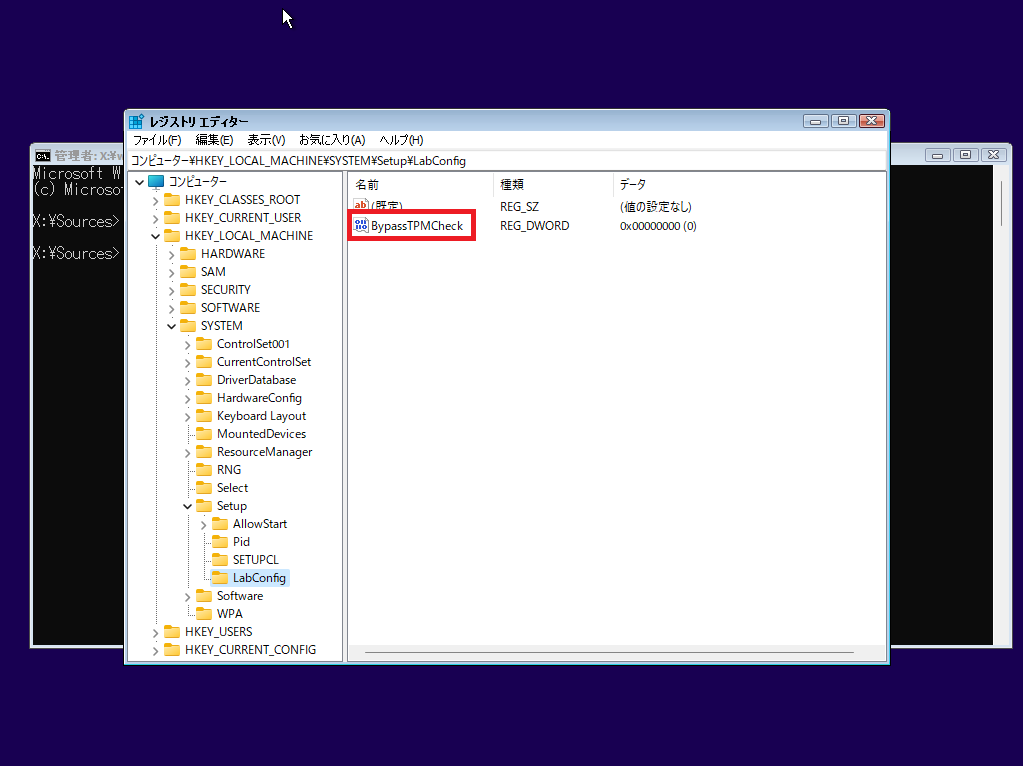The height and width of the screenshot is (766, 1023).
Task: Open the 表示(V) menu
Action: point(266,140)
